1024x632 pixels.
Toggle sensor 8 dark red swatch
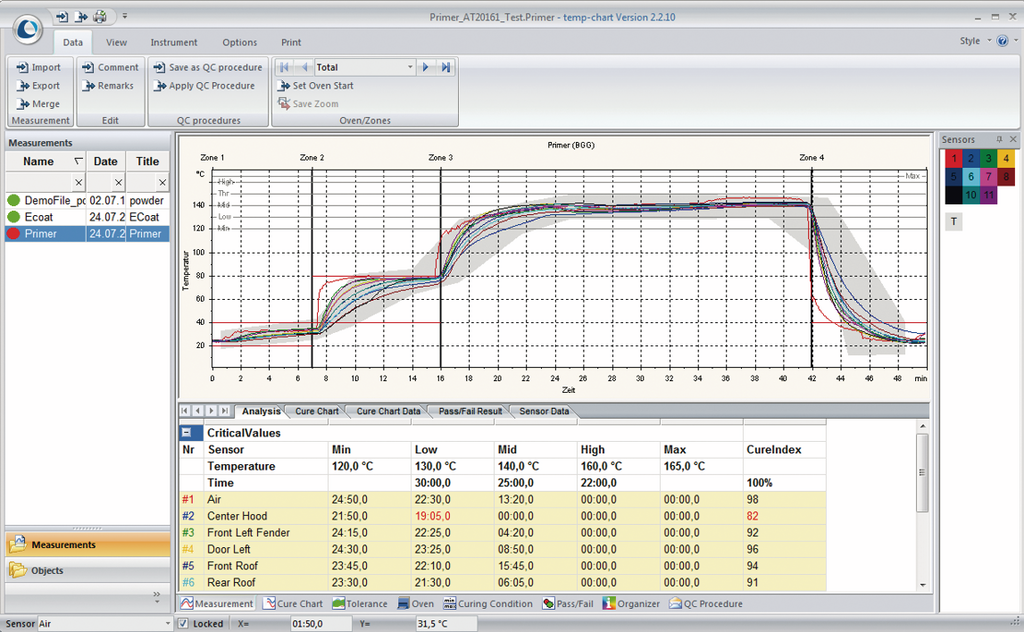pos(1006,176)
